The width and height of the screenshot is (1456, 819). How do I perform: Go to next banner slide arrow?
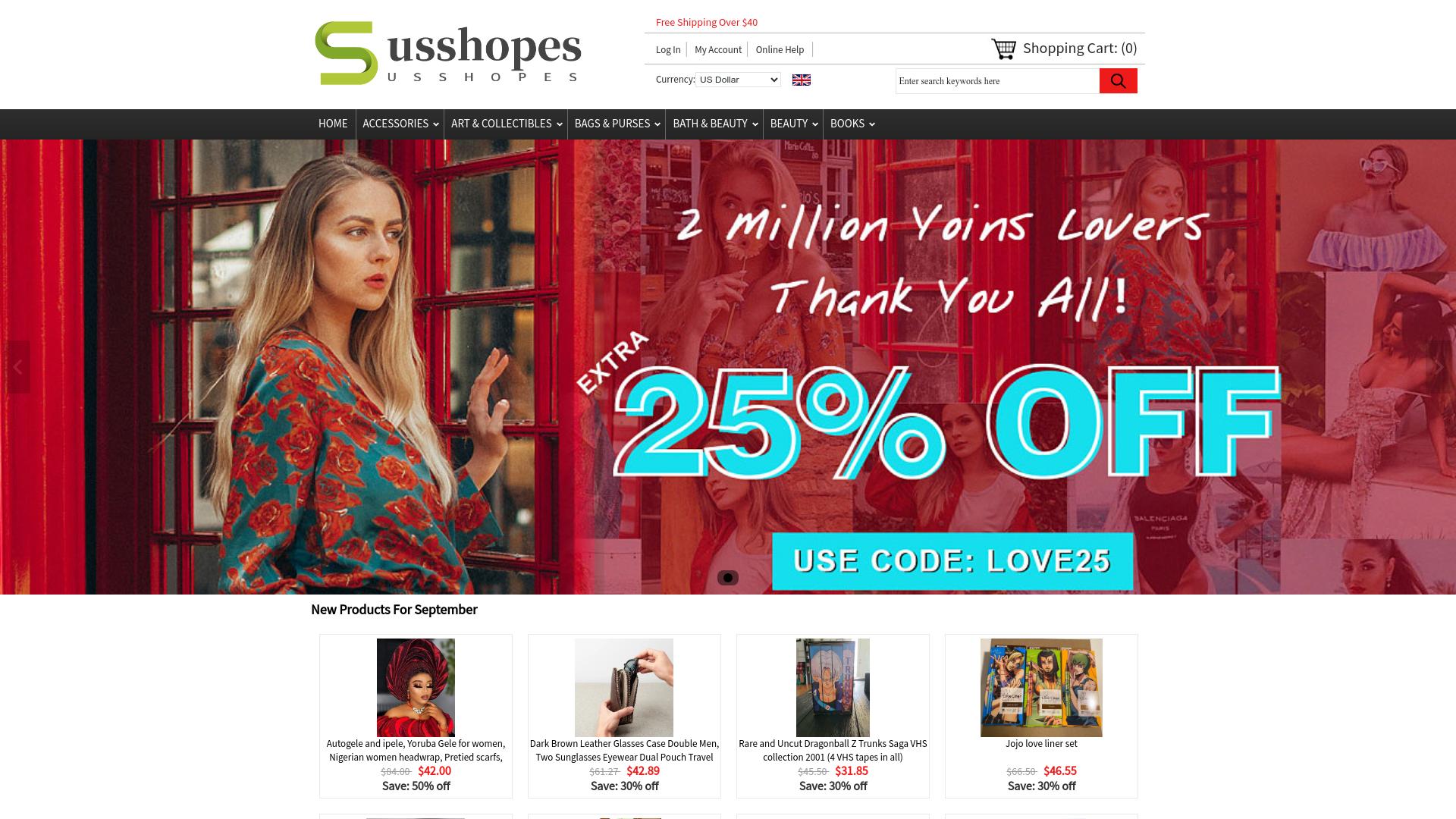(x=1439, y=367)
